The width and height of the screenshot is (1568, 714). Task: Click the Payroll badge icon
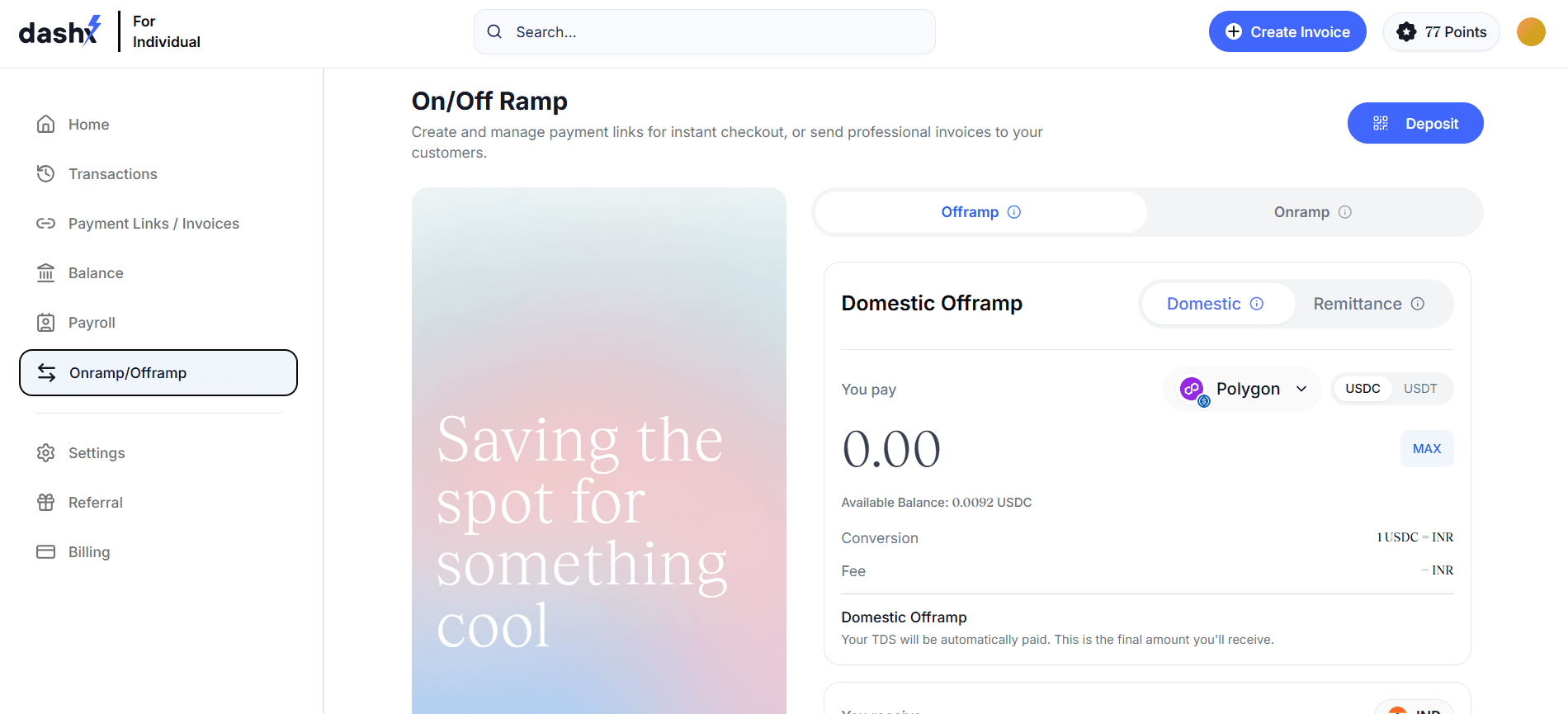pos(46,323)
